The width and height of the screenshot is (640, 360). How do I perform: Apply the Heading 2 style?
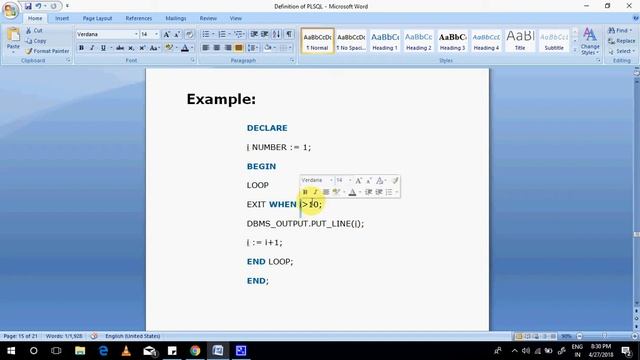click(x=418, y=40)
